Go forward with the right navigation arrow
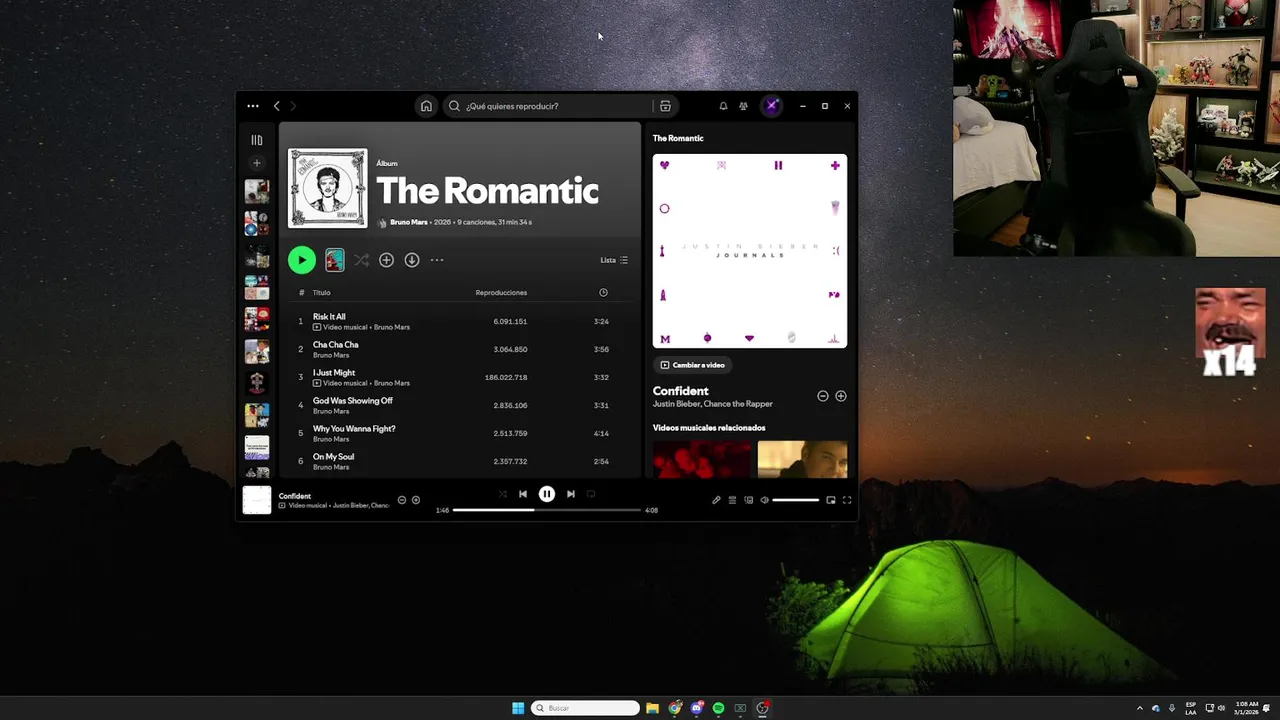This screenshot has width=1280, height=720. tap(293, 106)
